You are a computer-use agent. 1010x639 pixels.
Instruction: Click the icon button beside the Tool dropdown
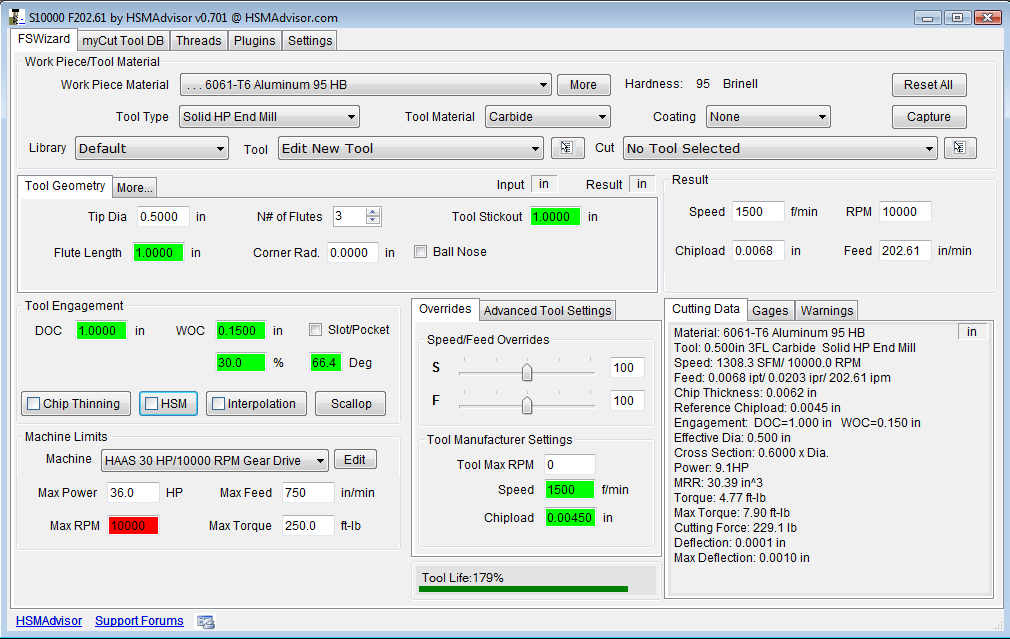click(567, 148)
